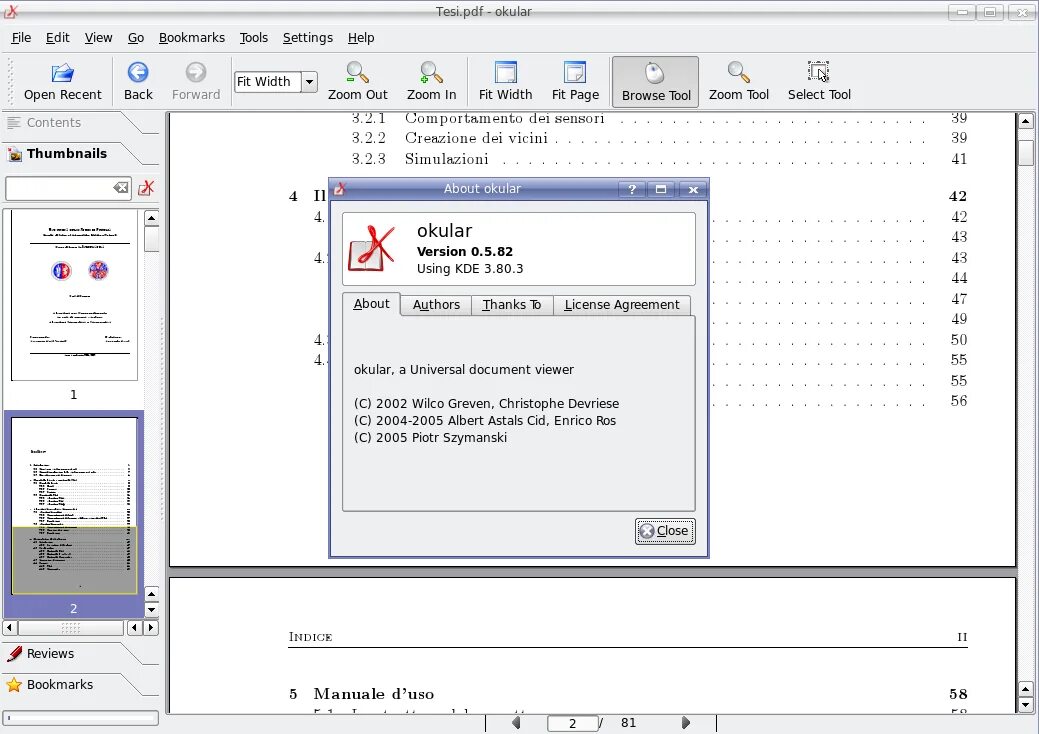
Task: Activate the Browse Tool
Action: 655,81
